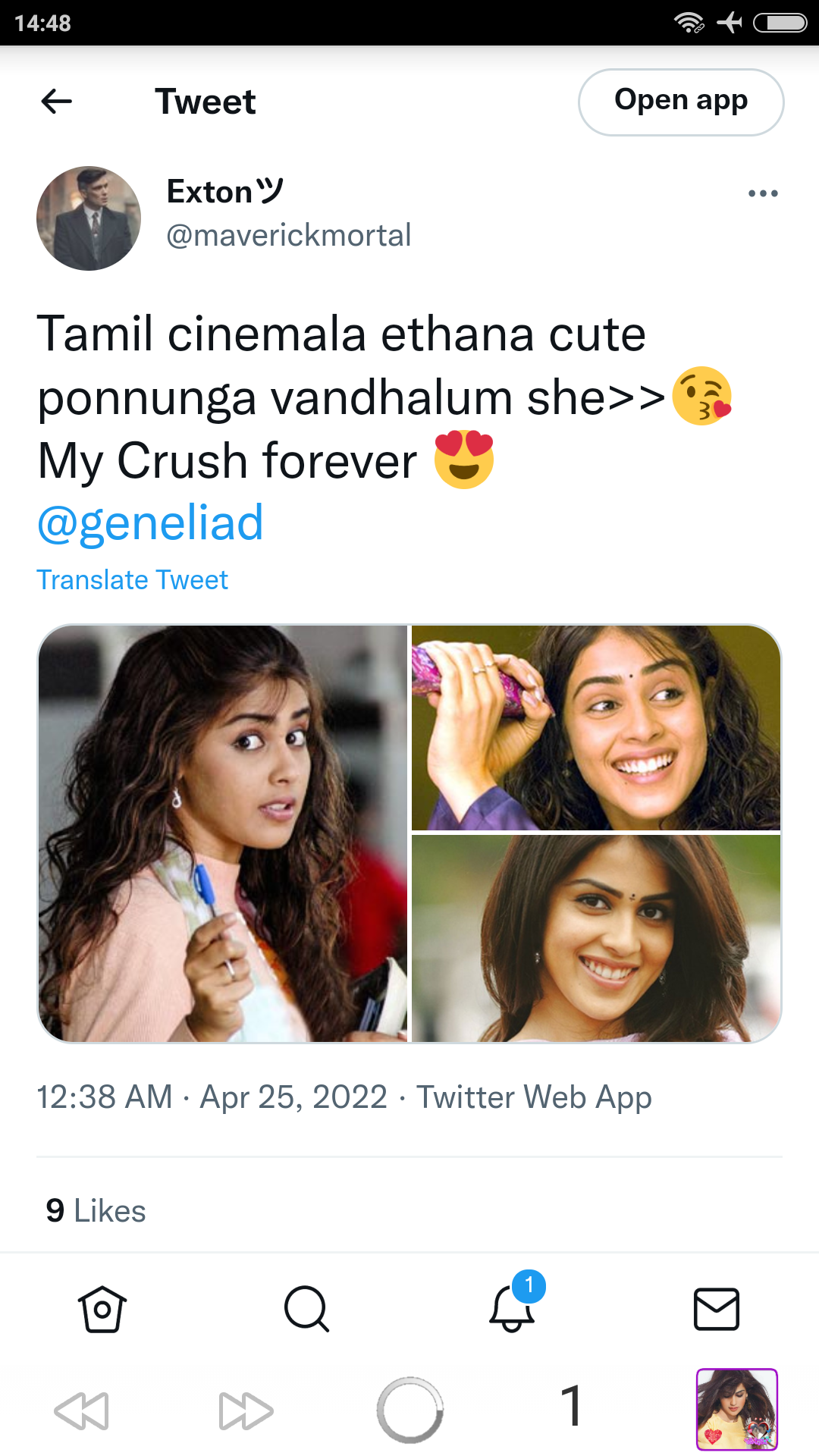Open Messages envelope icon
819x1456 pixels.
(x=717, y=1309)
